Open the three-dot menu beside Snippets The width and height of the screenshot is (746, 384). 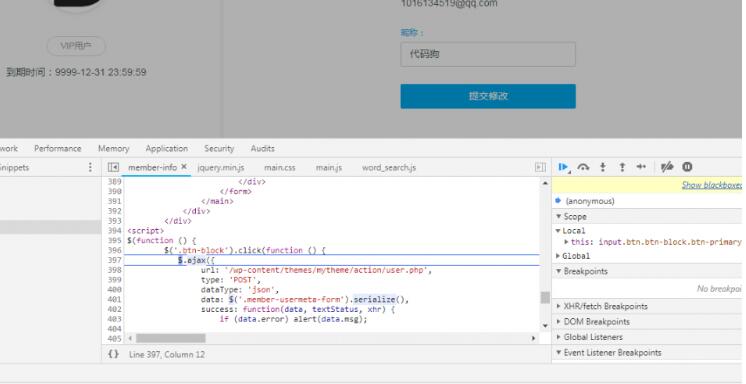coord(90,167)
